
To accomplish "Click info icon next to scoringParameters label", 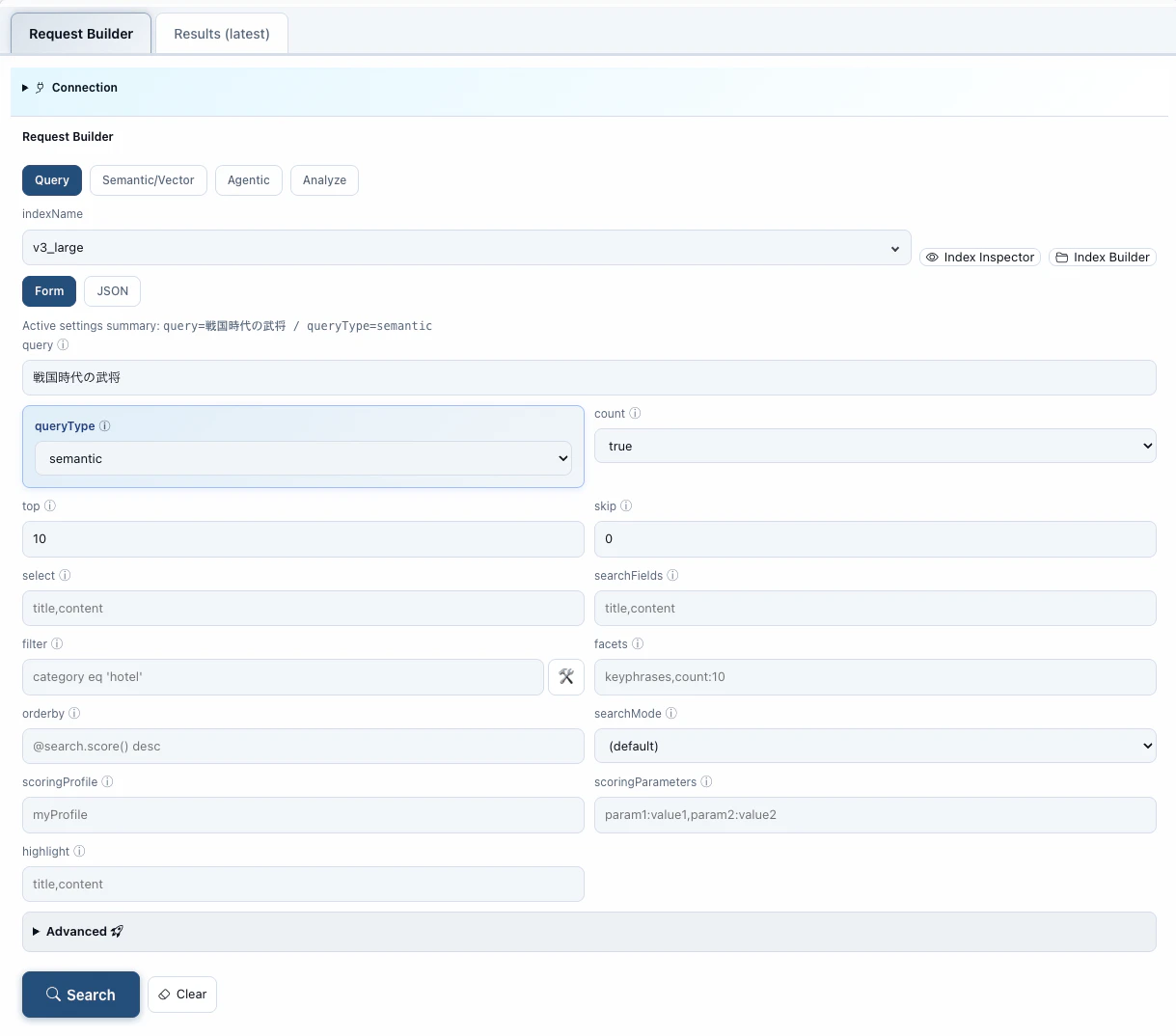I will (x=706, y=782).
